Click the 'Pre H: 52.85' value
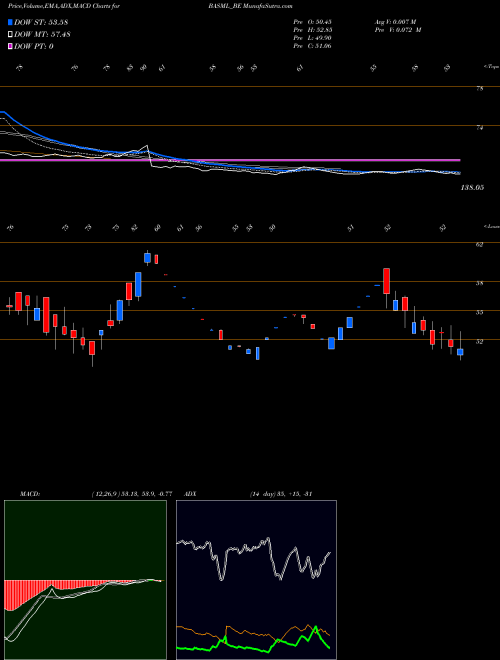This screenshot has width=500, height=660. [x=312, y=30]
